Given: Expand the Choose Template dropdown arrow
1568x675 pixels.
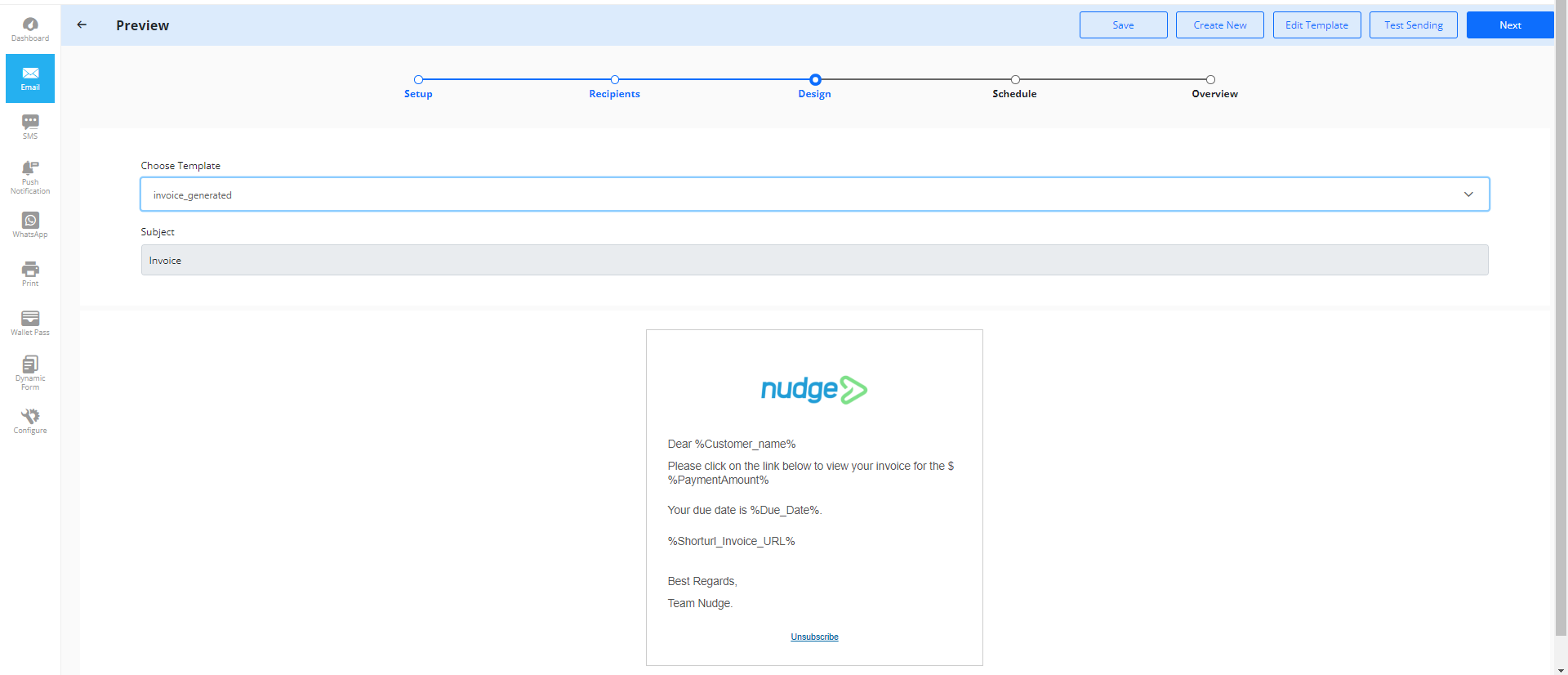Looking at the screenshot, I should (x=1468, y=194).
